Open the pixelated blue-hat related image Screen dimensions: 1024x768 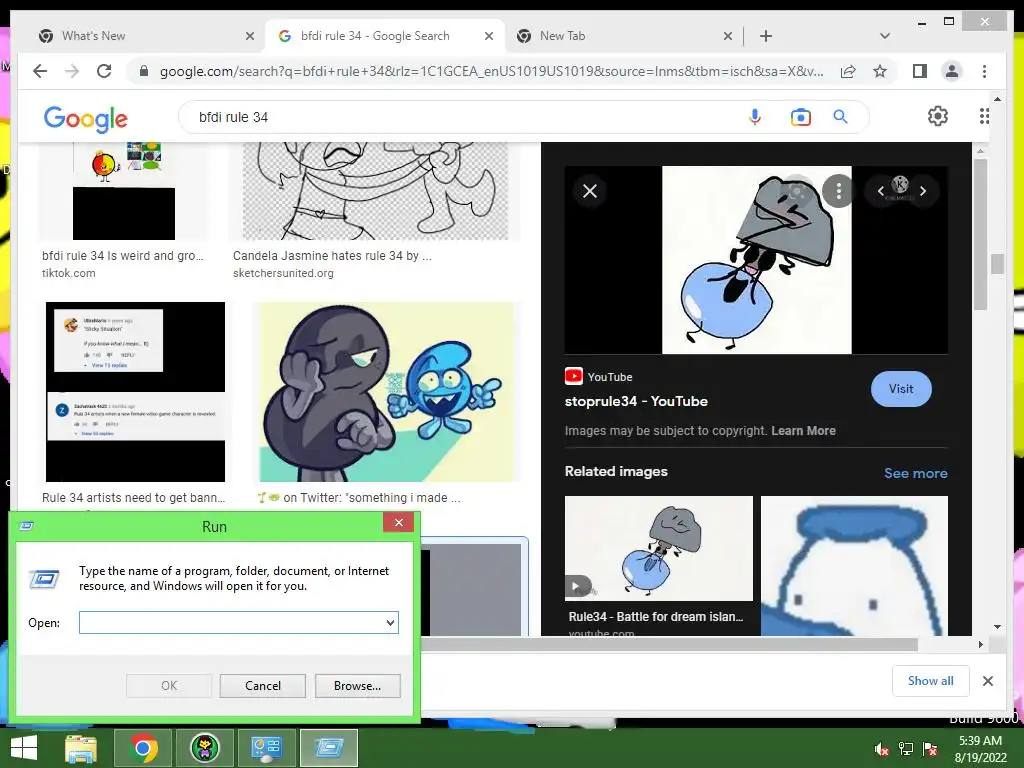tap(854, 566)
